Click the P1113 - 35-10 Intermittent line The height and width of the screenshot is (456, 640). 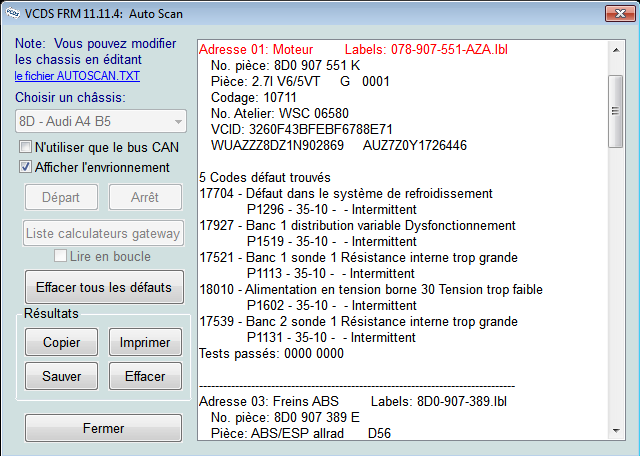point(331,273)
